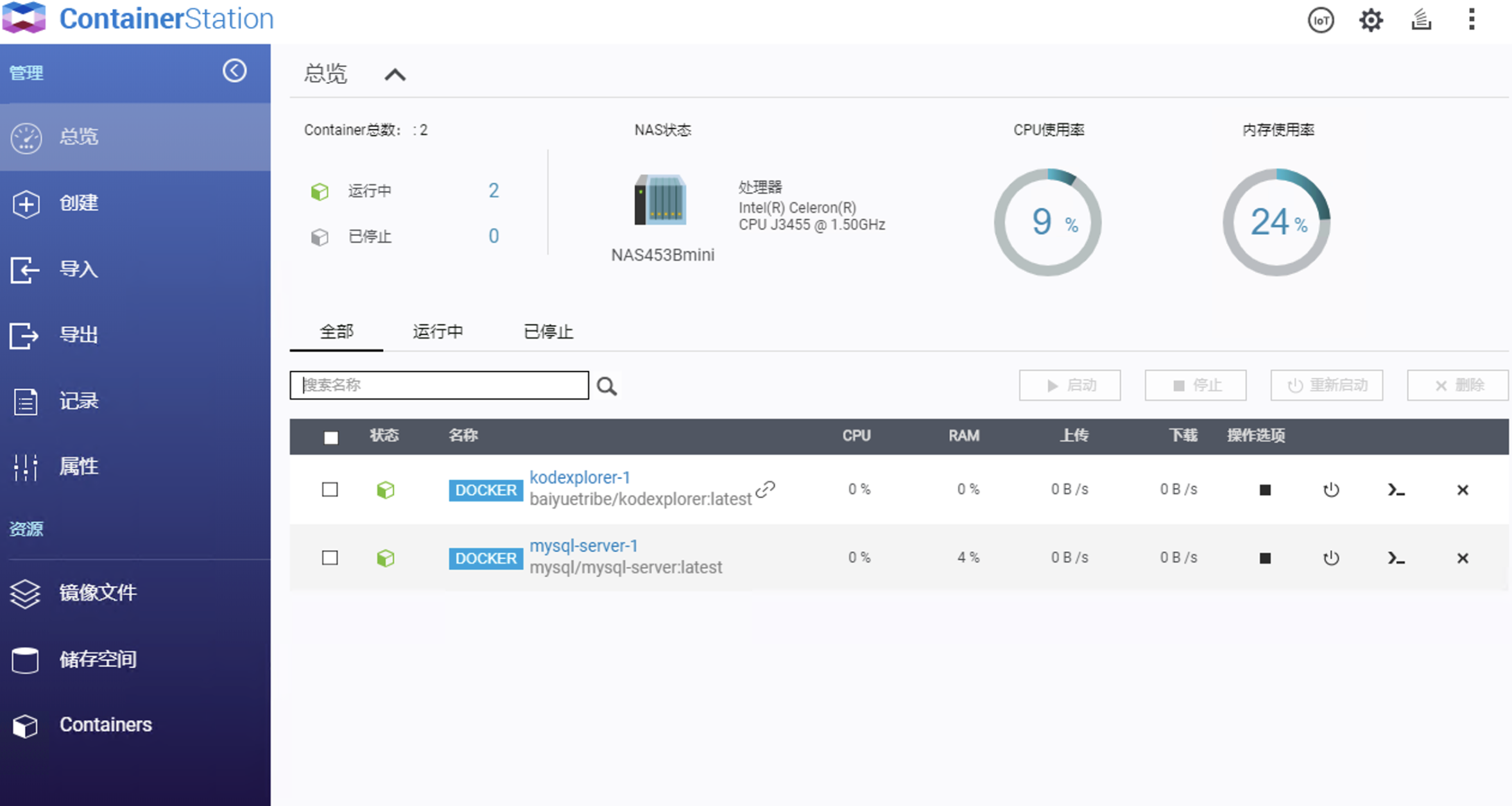Select Containers in the resource sidebar
Viewport: 1512px width, 806px height.
pos(105,725)
